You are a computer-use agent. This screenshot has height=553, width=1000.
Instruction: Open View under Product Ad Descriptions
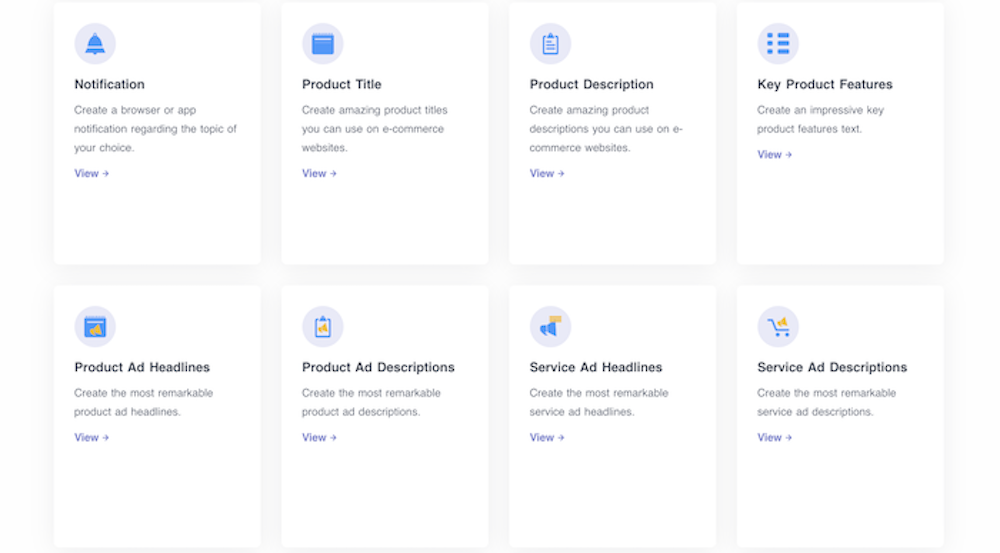(319, 437)
